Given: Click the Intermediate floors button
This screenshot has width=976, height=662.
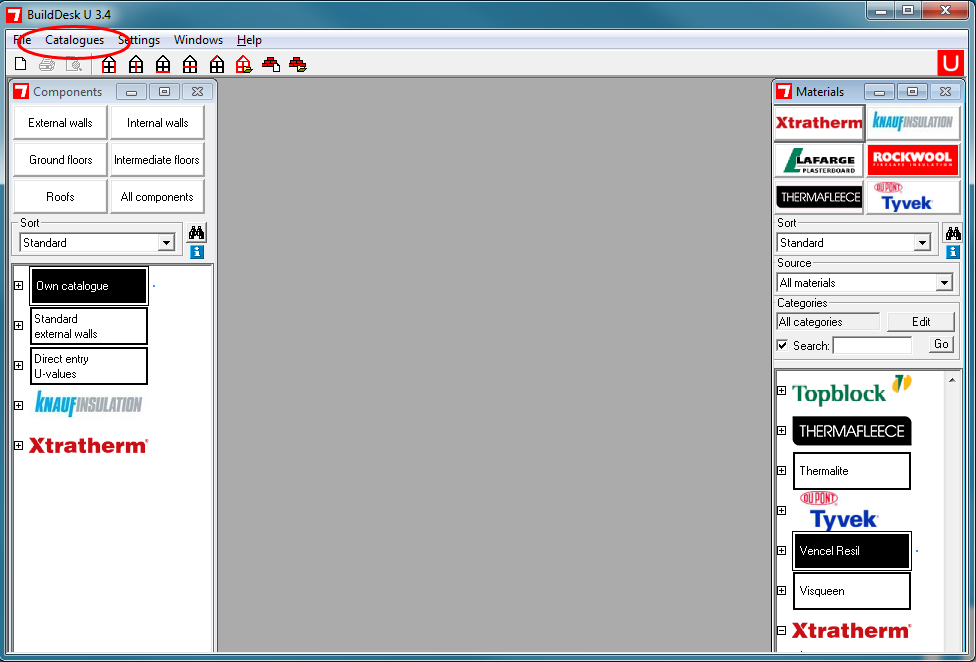Looking at the screenshot, I should tap(157, 160).
